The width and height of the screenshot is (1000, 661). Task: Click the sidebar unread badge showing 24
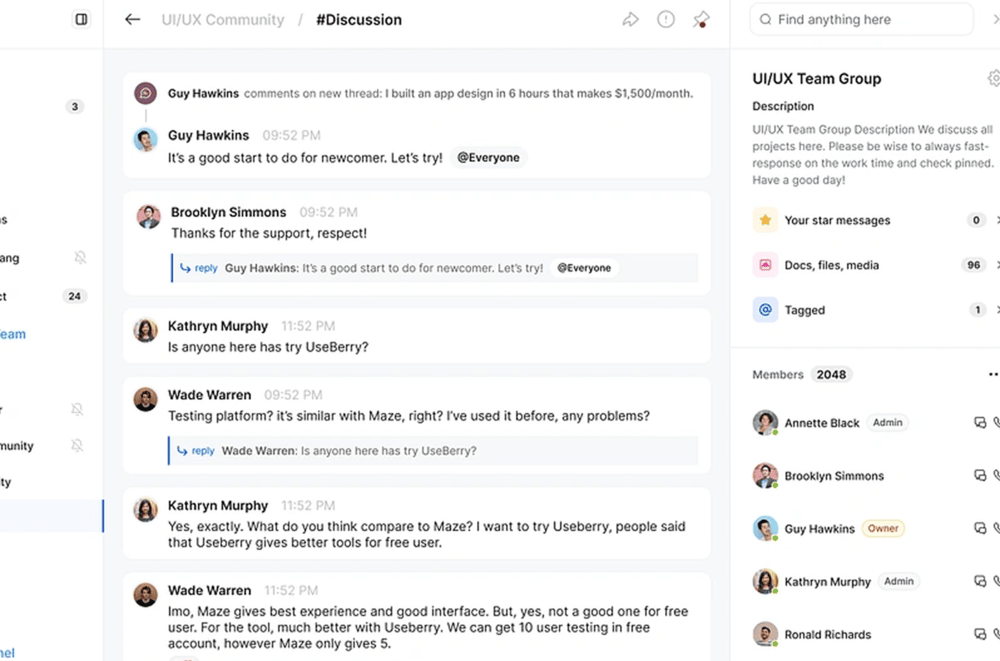(x=75, y=296)
